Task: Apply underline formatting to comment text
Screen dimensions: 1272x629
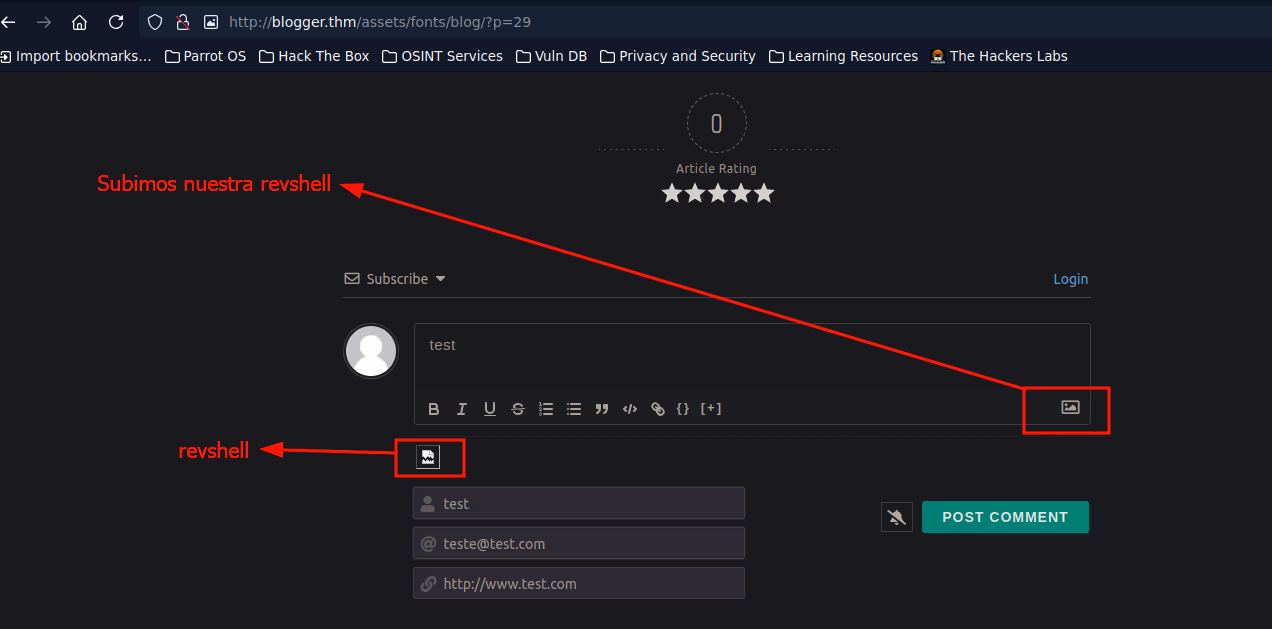Action: [490, 409]
